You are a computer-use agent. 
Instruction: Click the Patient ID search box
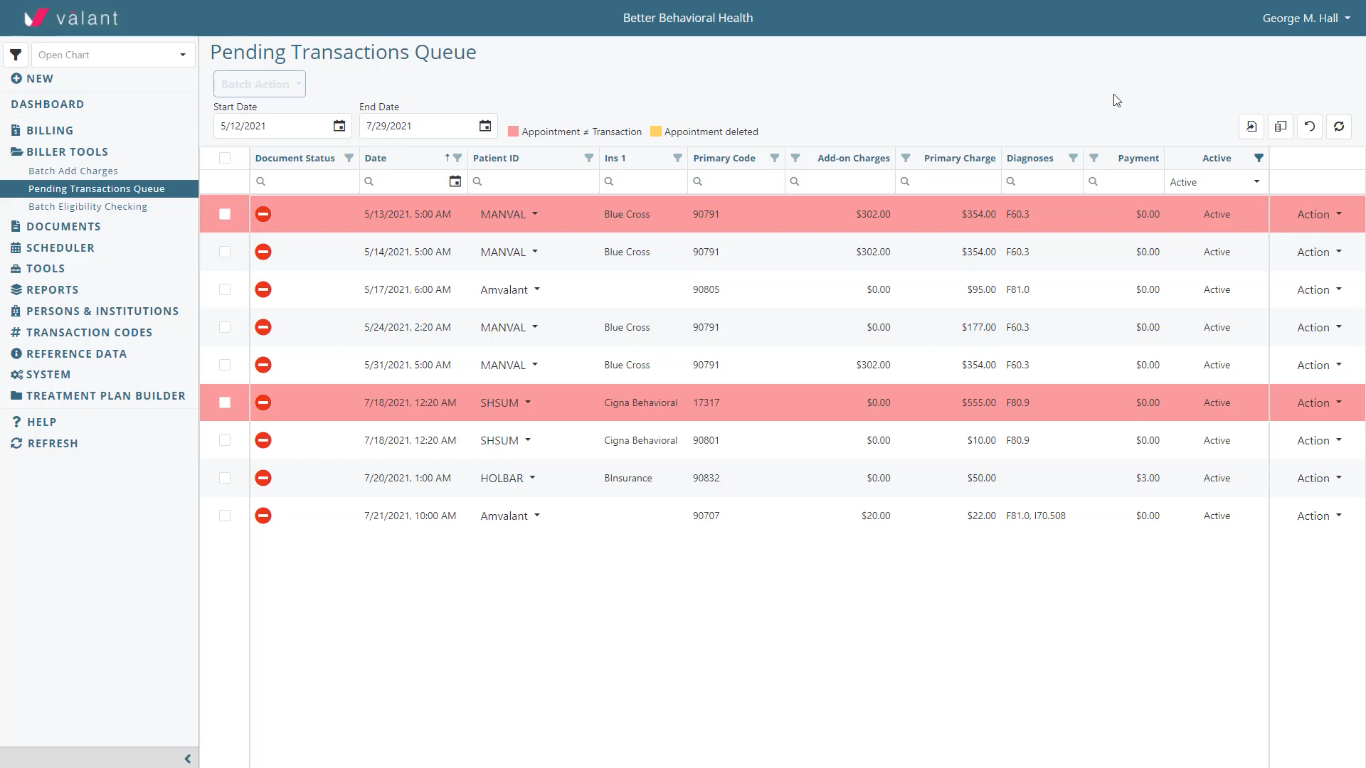[534, 182]
